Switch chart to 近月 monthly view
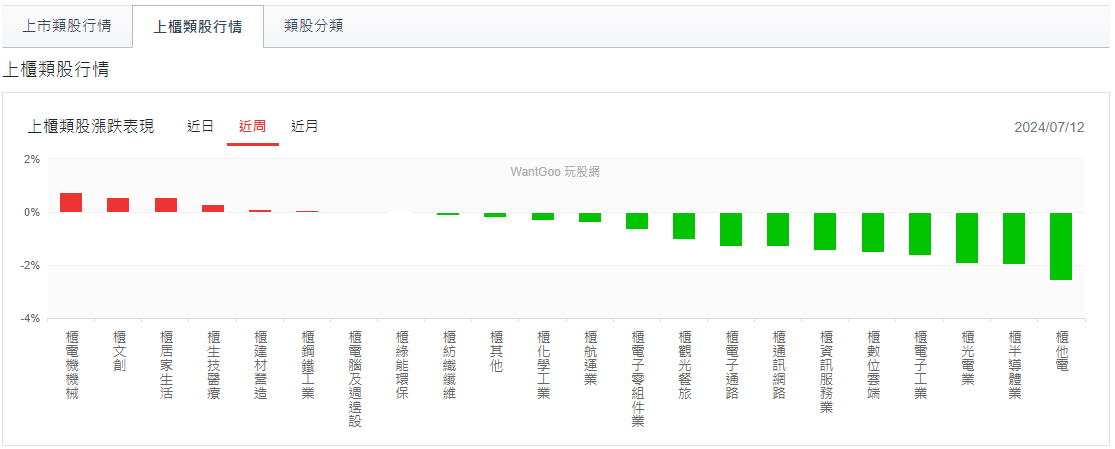1115x449 pixels. [305, 127]
